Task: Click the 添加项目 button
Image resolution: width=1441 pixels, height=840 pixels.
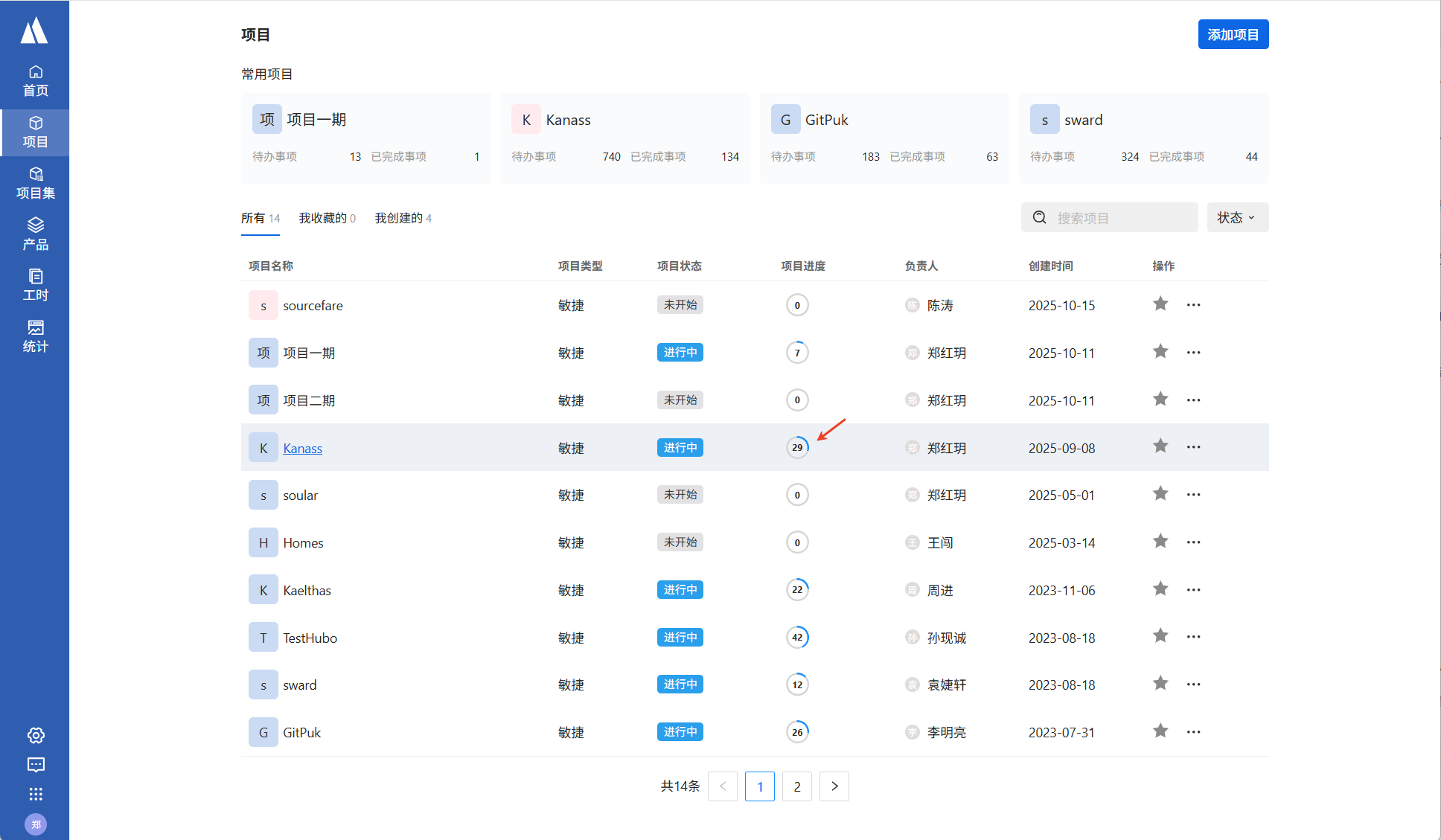Action: [x=1233, y=35]
